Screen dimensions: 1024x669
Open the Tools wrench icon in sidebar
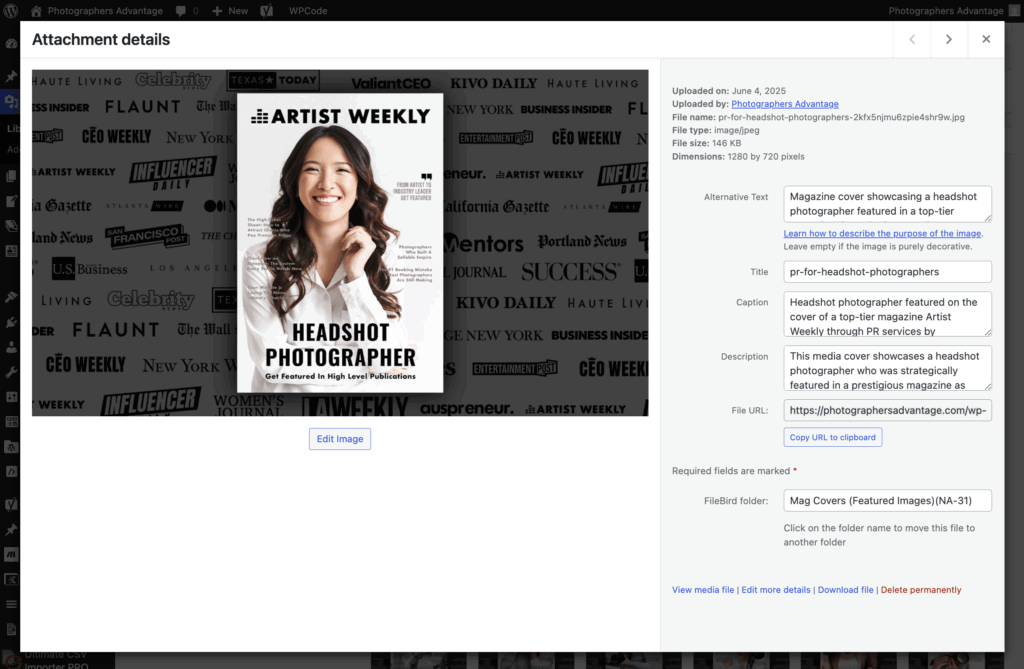11,372
